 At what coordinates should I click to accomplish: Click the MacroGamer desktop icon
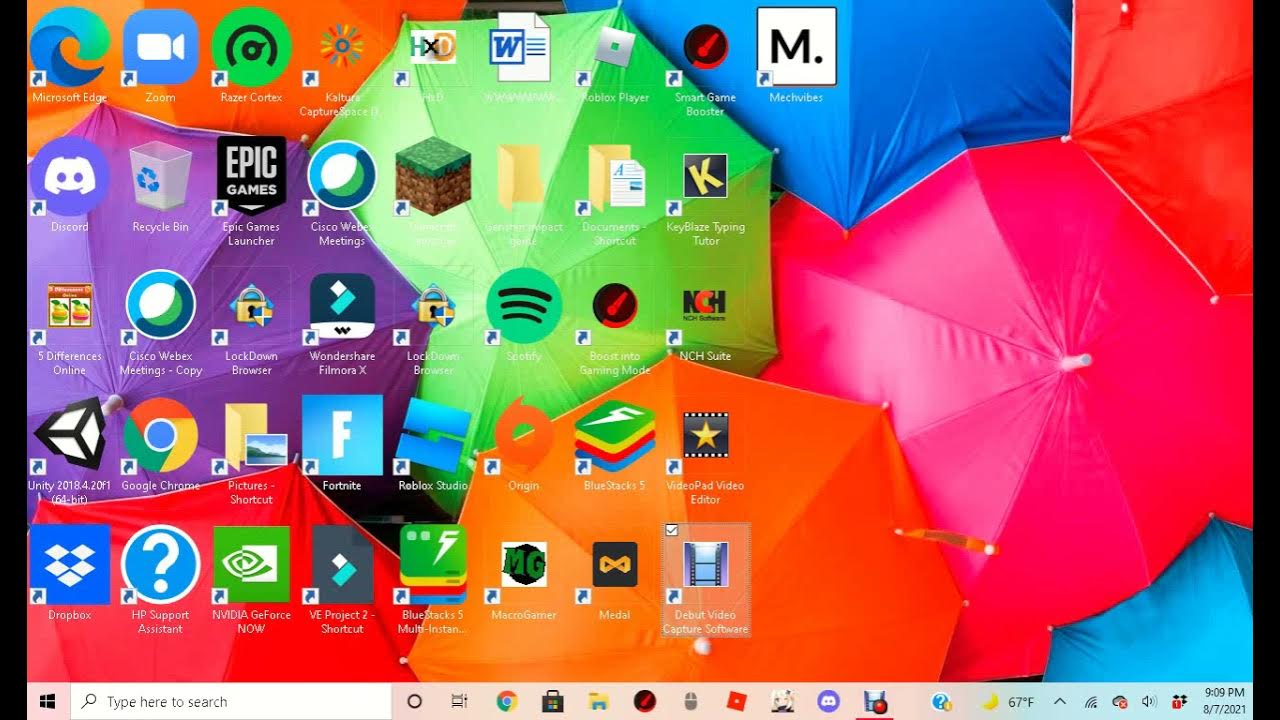click(523, 565)
